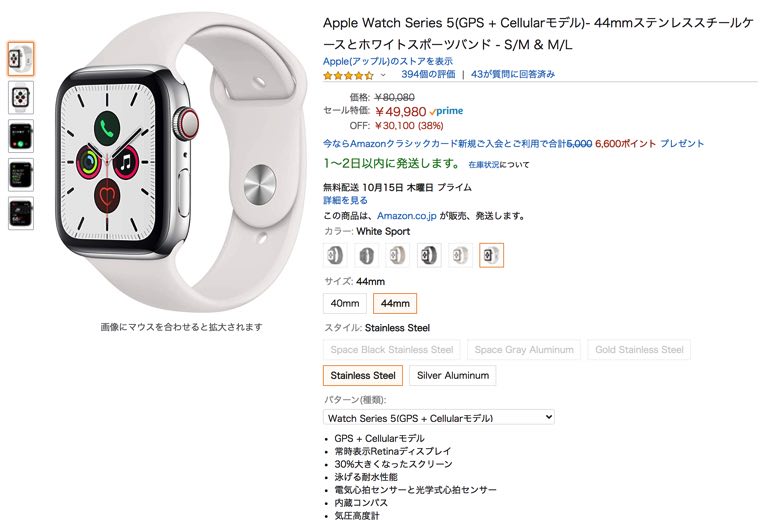Viewport: 760px width, 522px height.
Task: Select the first product thumbnail image
Action: point(21,59)
